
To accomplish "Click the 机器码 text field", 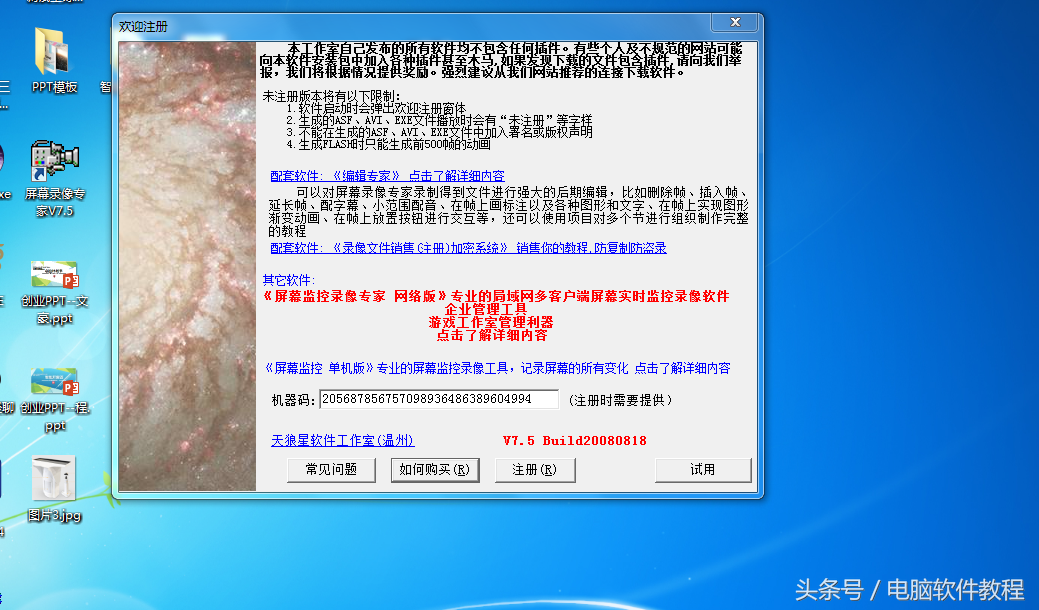I will (x=439, y=399).
